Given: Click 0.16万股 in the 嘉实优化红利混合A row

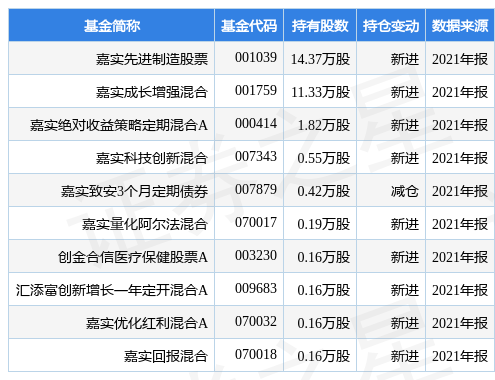Looking at the screenshot, I should (324, 323).
